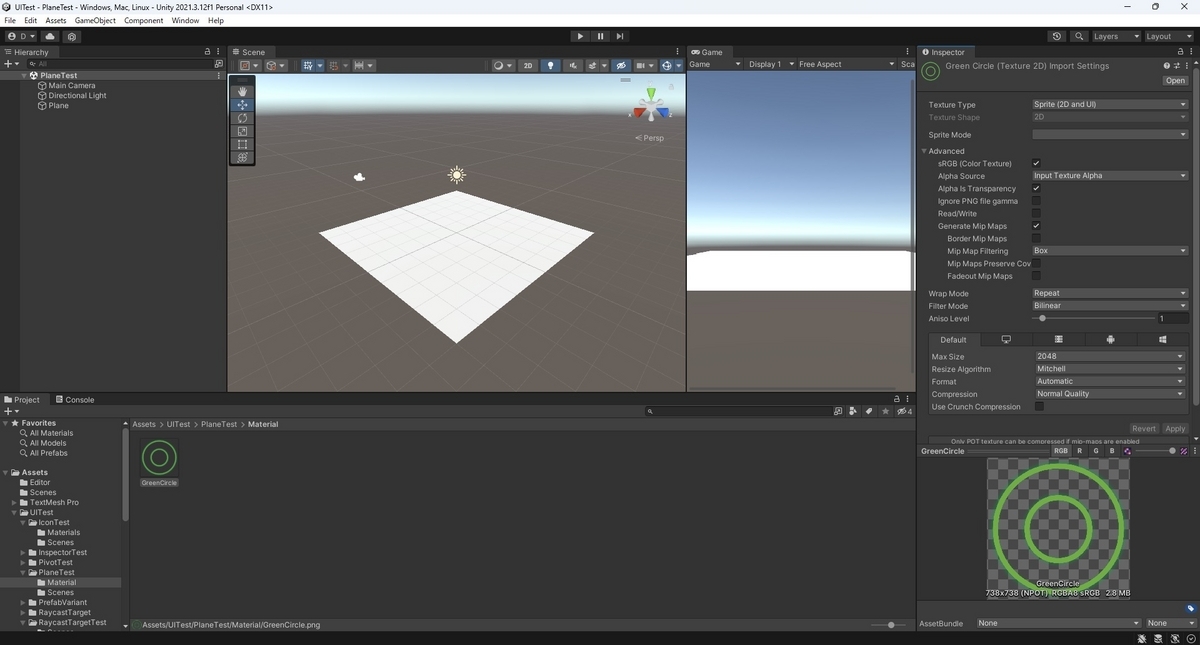Select the Dedicated Server platform tab icon

[x=1059, y=340]
